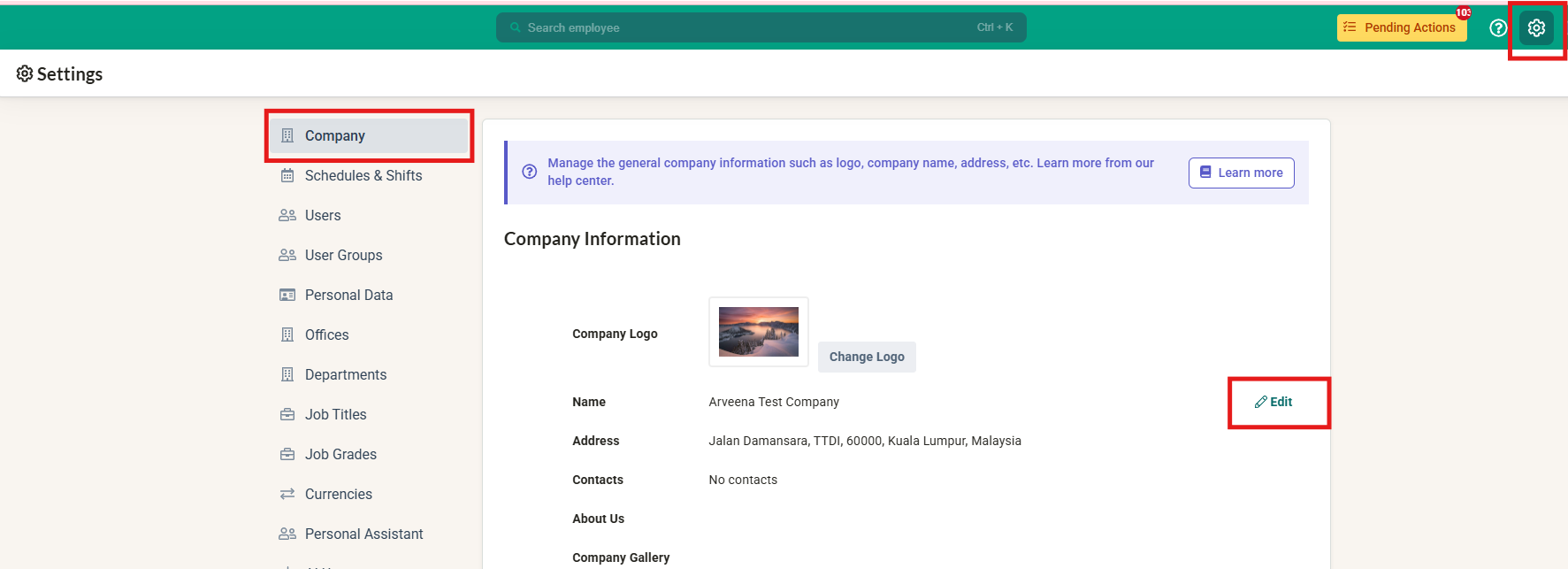
Task: Click the 'Name' field label
Action: pyautogui.click(x=589, y=402)
